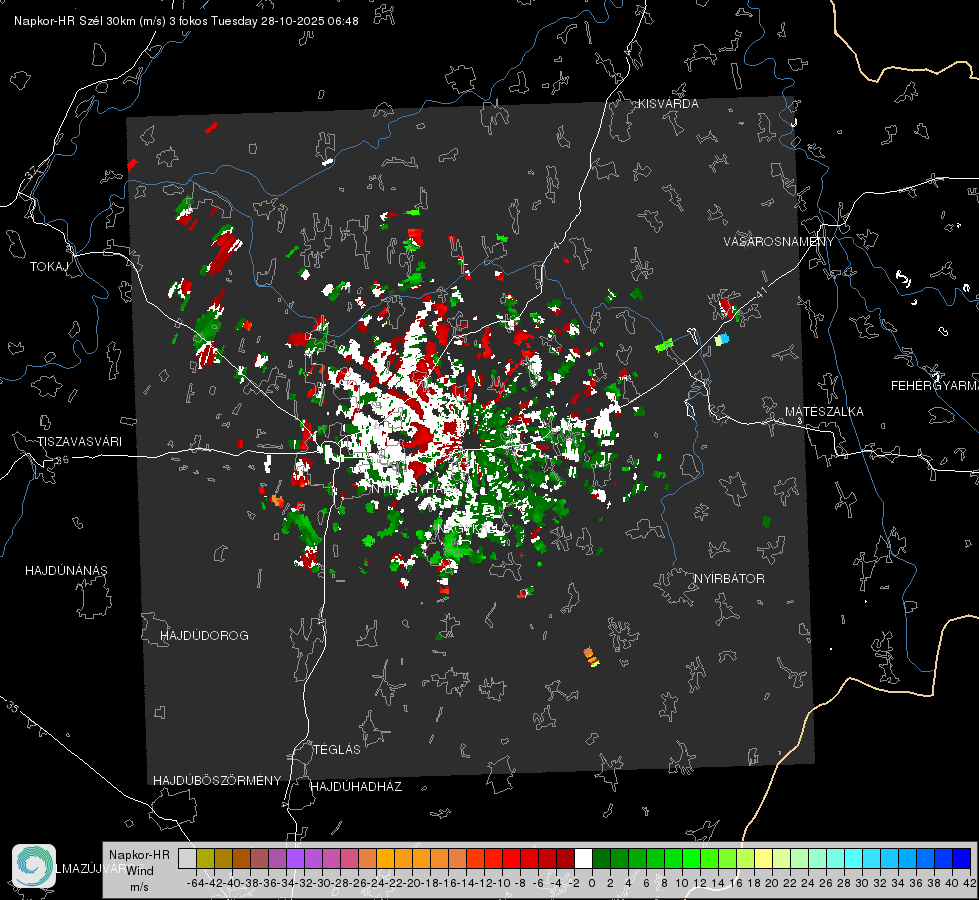
Task: Click the swirl logo icon beside the legend
Action: [34, 866]
